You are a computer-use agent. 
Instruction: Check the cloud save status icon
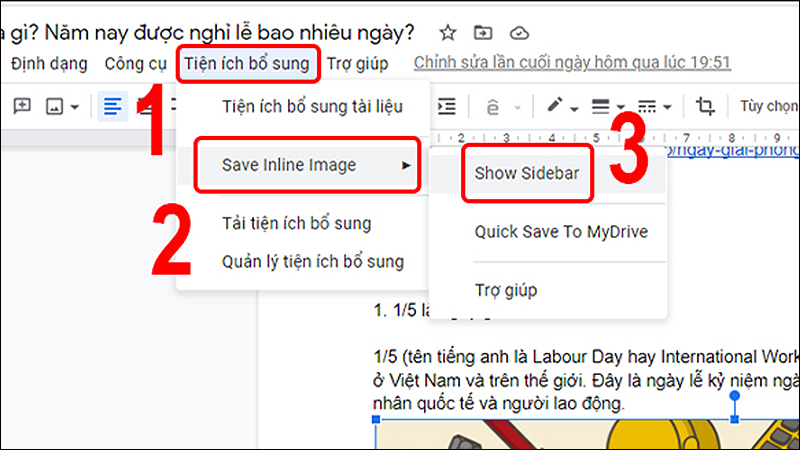tap(519, 34)
